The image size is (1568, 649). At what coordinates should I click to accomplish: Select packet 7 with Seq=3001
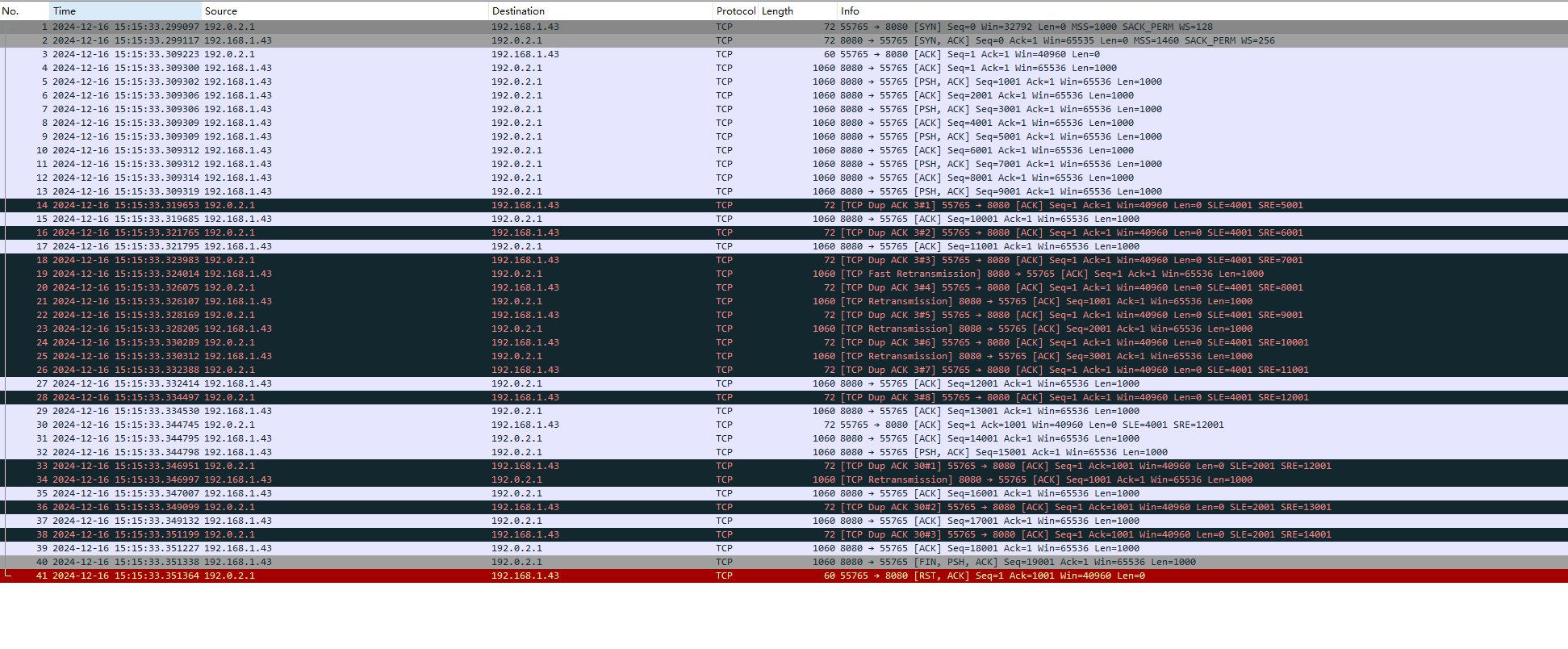pyautogui.click(x=784, y=109)
